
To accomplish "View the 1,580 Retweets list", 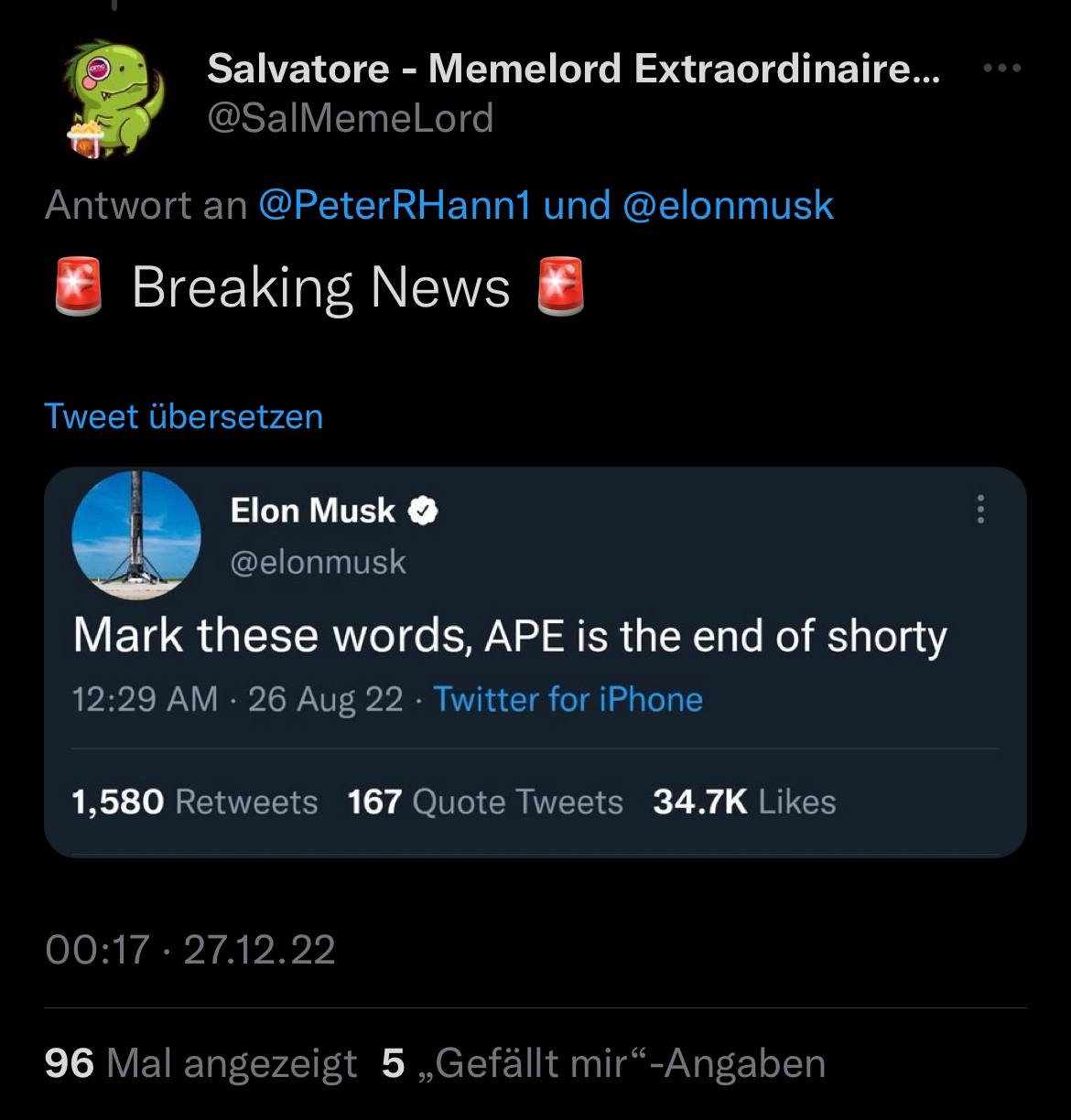I will (195, 802).
